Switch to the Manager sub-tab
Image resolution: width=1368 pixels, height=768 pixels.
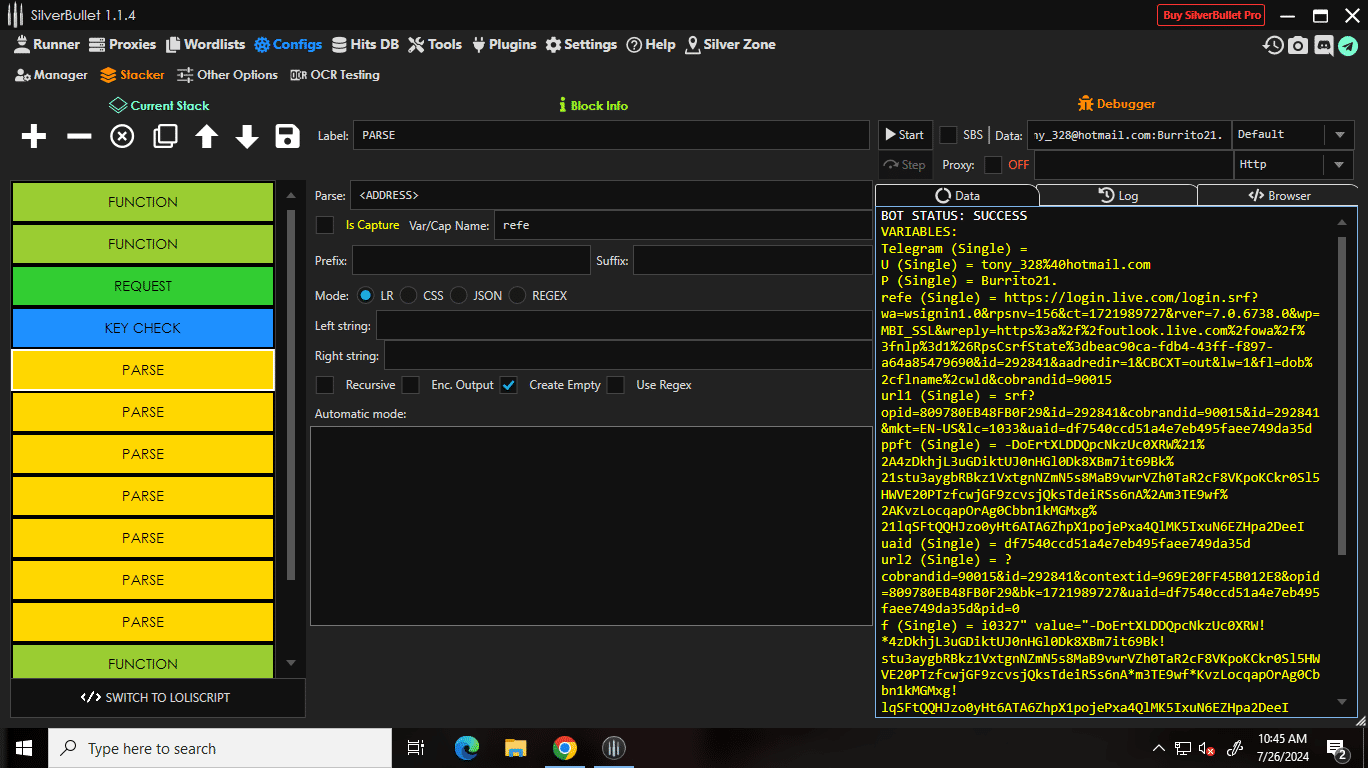(52, 75)
